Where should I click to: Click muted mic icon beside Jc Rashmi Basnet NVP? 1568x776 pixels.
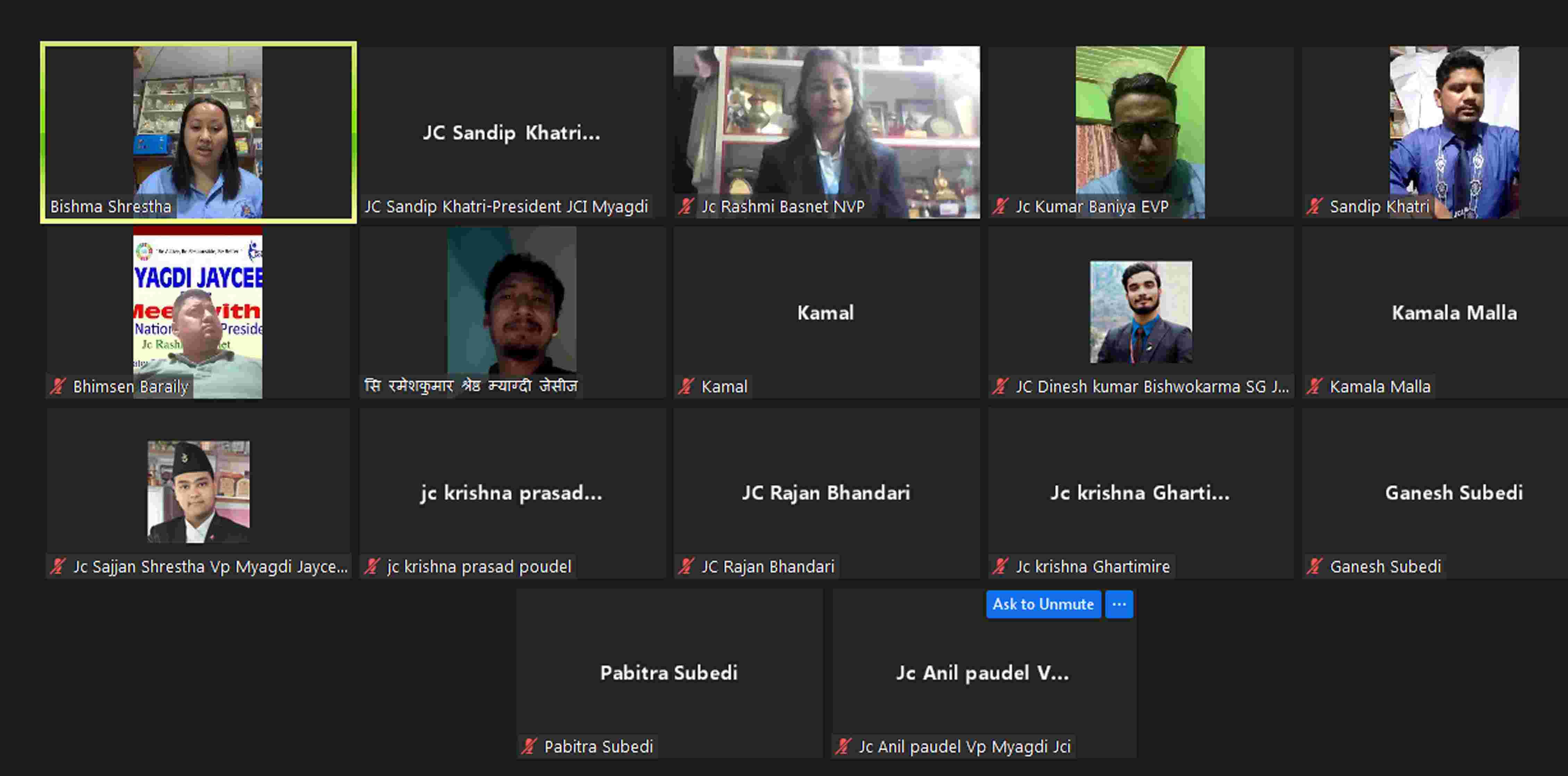click(686, 206)
